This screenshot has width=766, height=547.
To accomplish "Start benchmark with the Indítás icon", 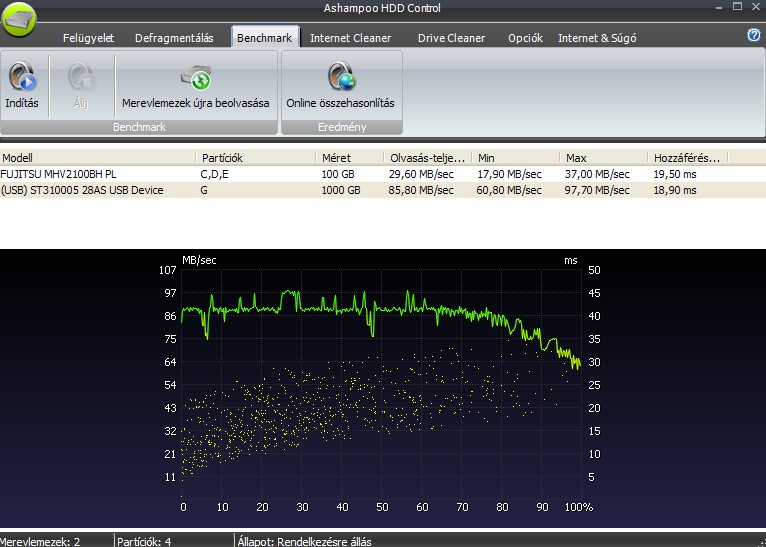I will (22, 76).
